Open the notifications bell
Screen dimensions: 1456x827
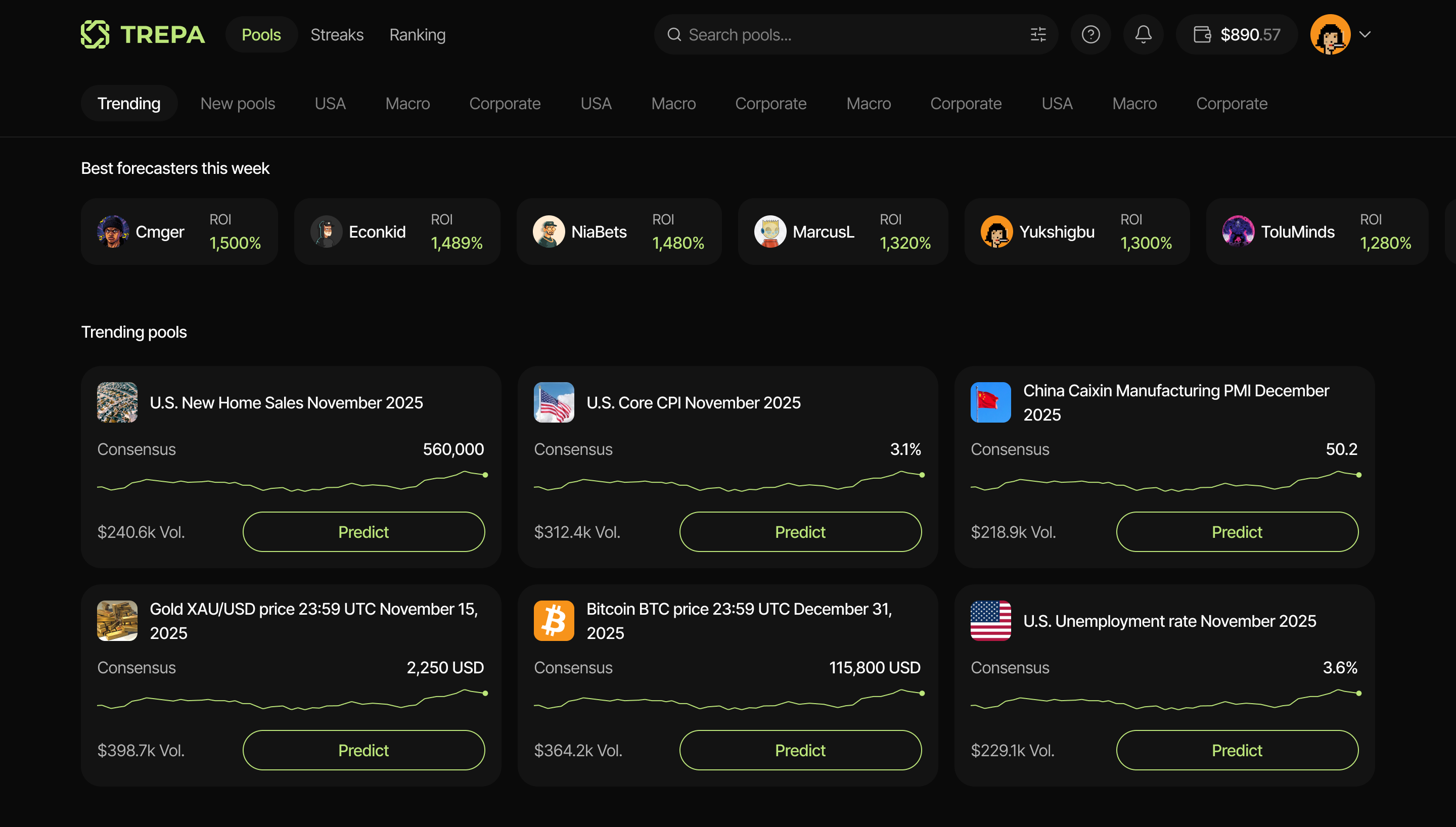1143,35
